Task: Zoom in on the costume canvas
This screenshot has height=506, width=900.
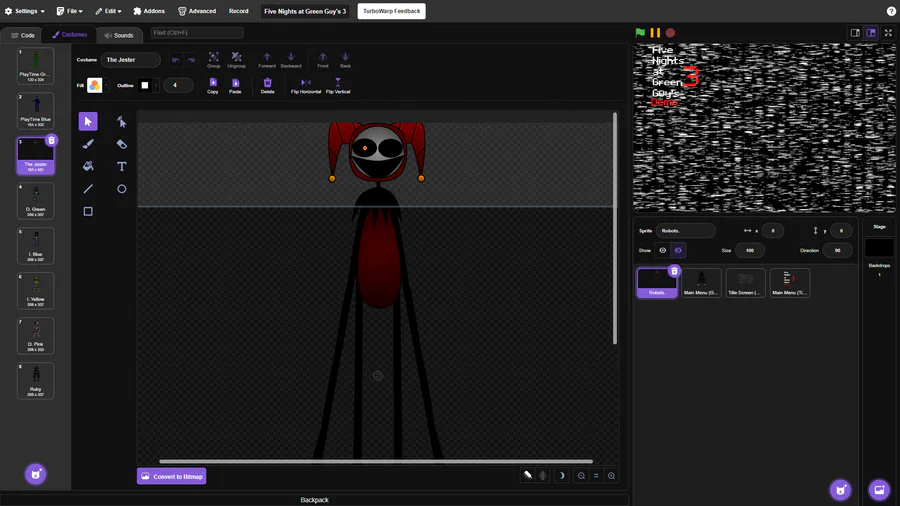Action: click(x=611, y=476)
